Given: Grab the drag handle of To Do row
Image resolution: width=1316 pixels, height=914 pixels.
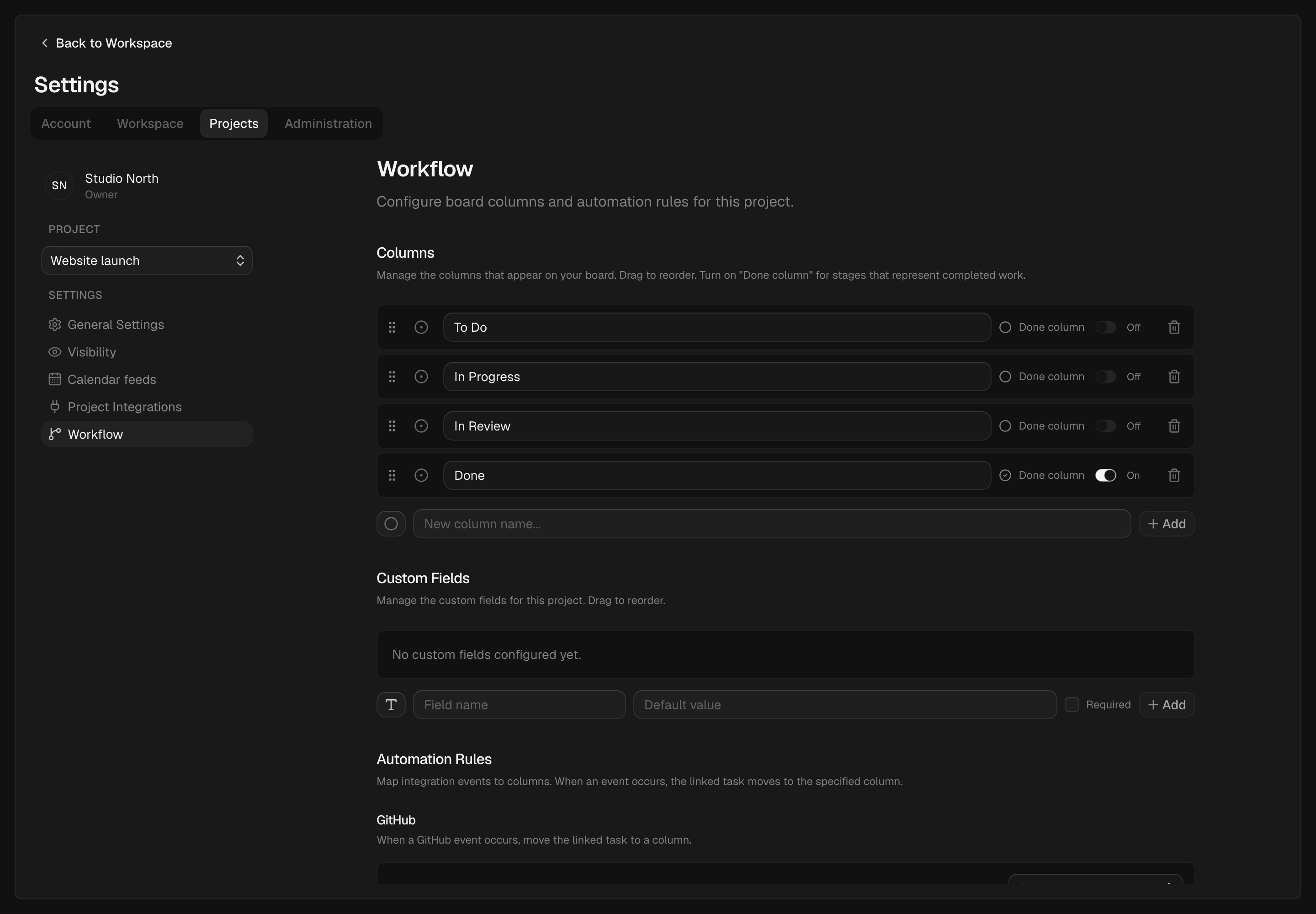Looking at the screenshot, I should (392, 327).
